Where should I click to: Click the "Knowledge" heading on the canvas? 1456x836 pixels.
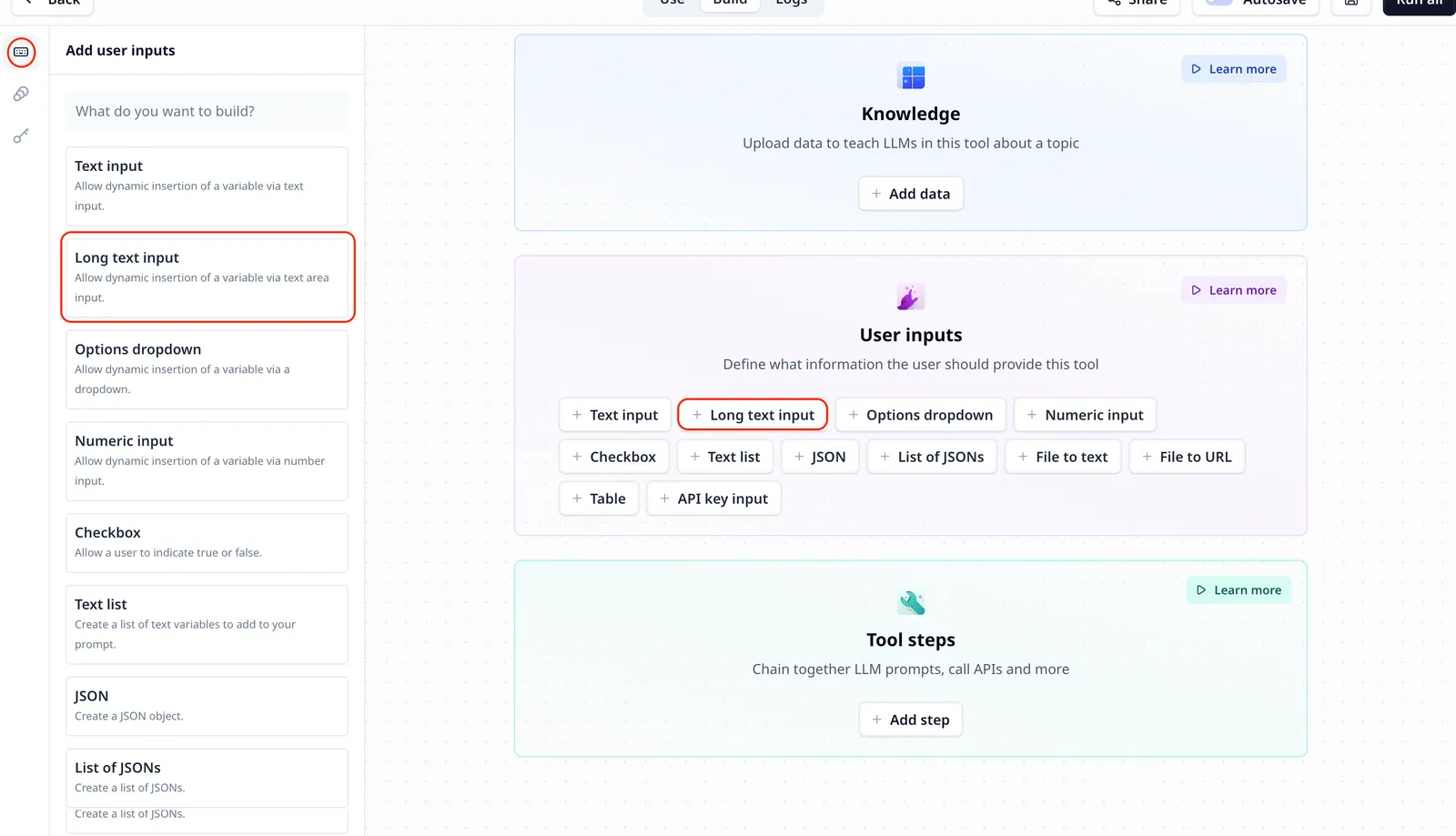911,114
